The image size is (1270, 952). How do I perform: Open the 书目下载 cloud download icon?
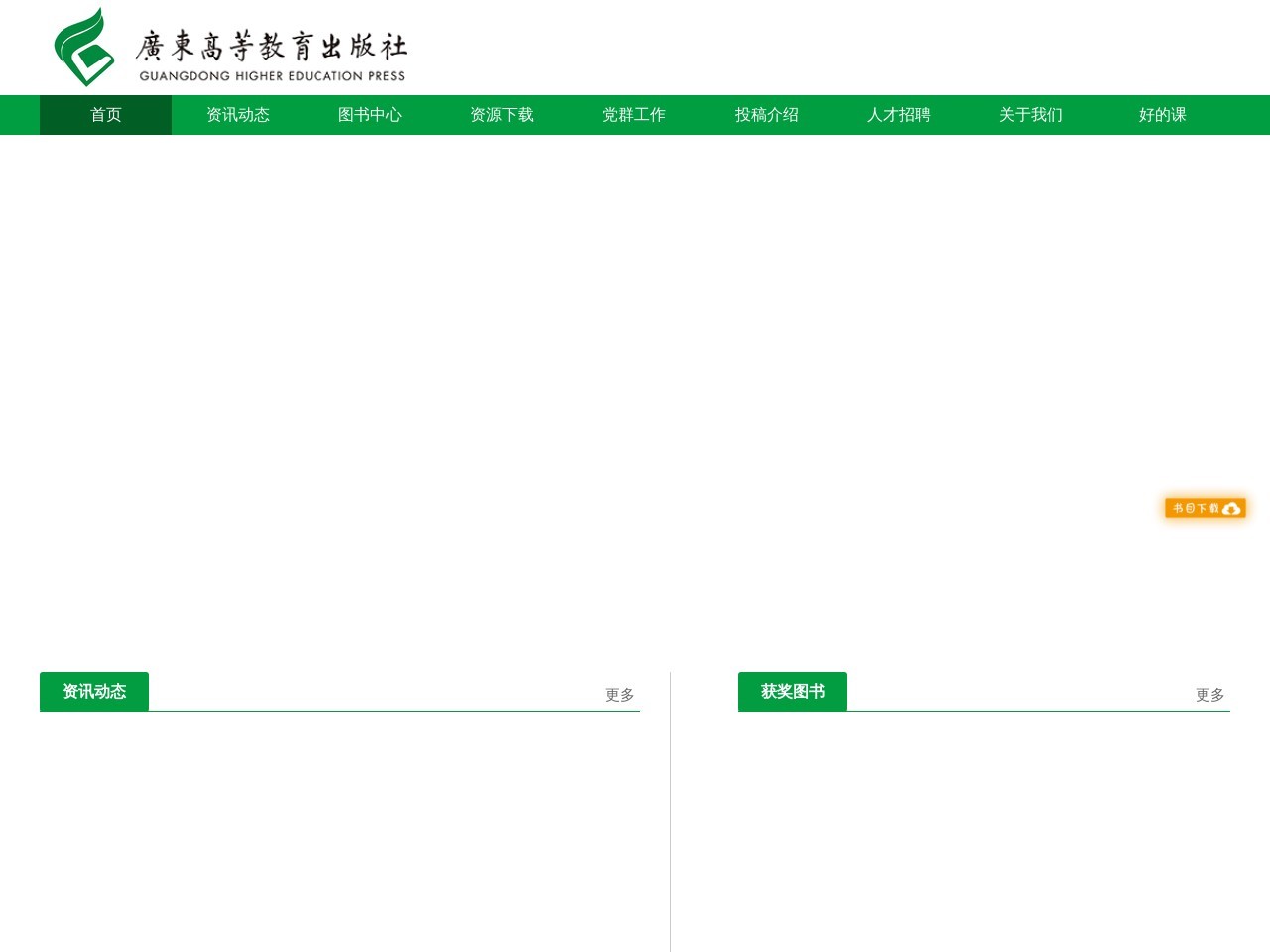pos(1231,507)
